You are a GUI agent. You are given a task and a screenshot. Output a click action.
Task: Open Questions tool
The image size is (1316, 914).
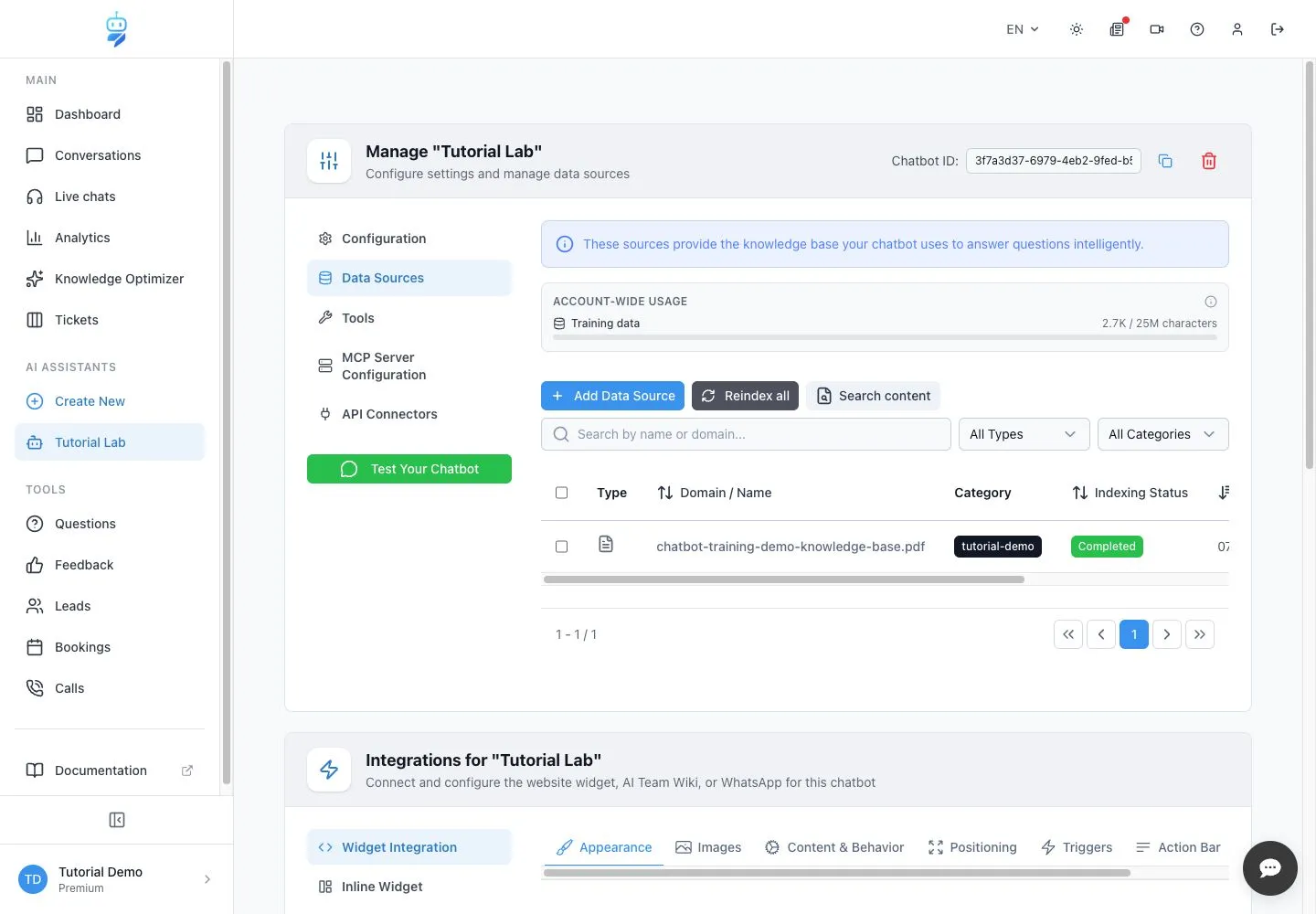click(x=110, y=524)
